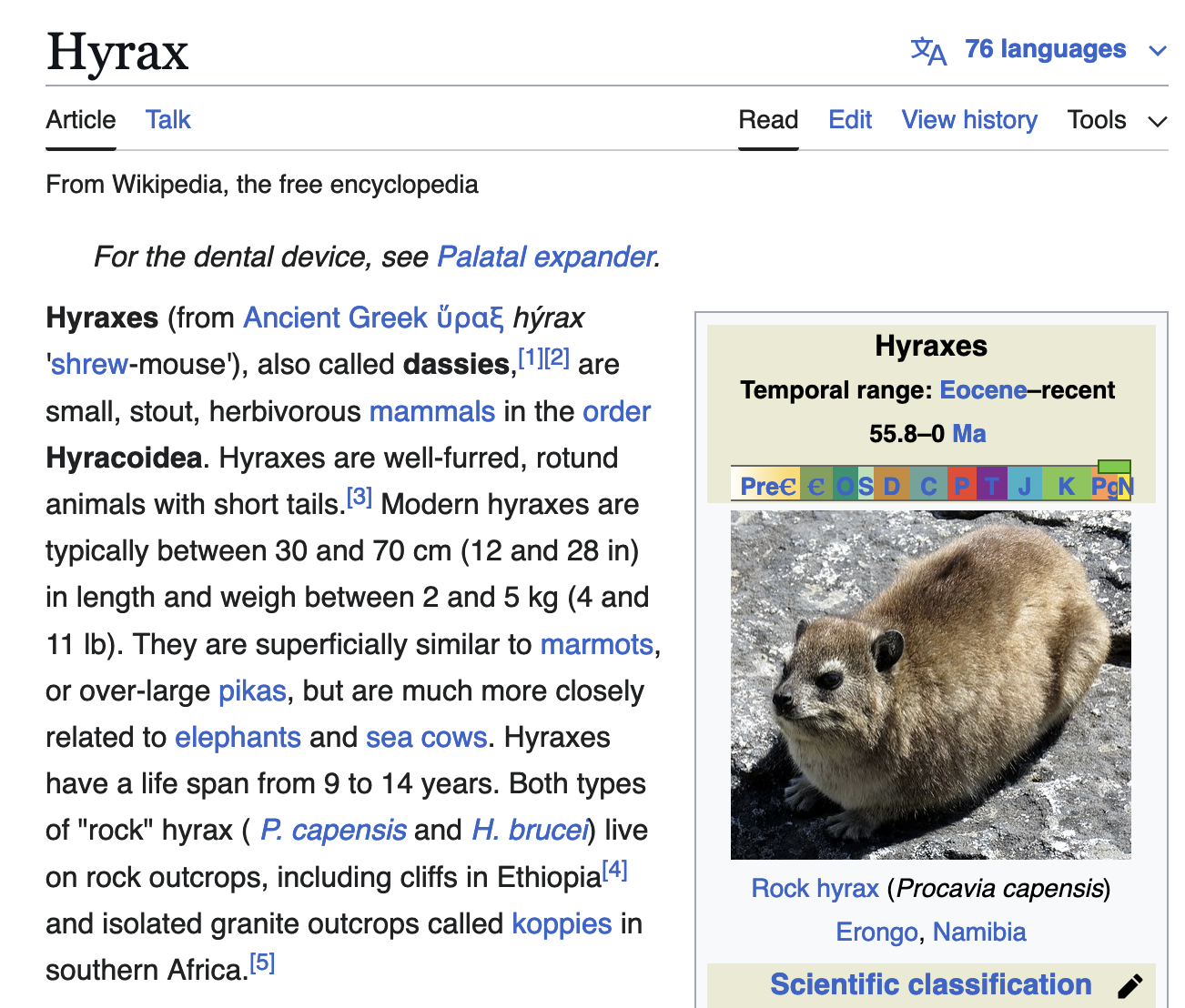The image size is (1185, 1008).
Task: Open the Tools dropdown menu
Action: coord(1116,120)
